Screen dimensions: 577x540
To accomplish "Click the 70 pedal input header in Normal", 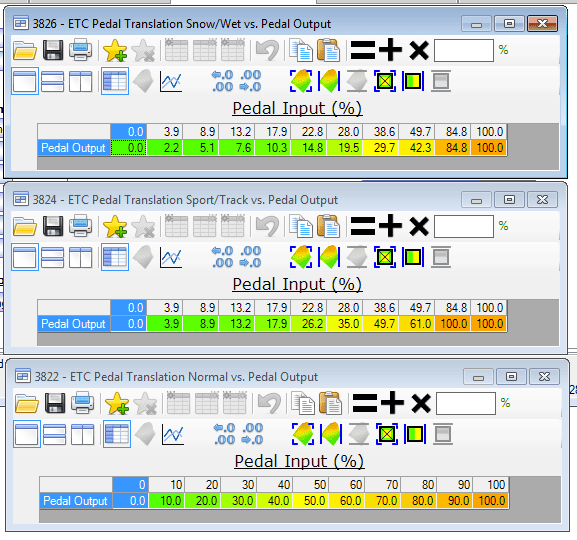I will click(383, 485).
